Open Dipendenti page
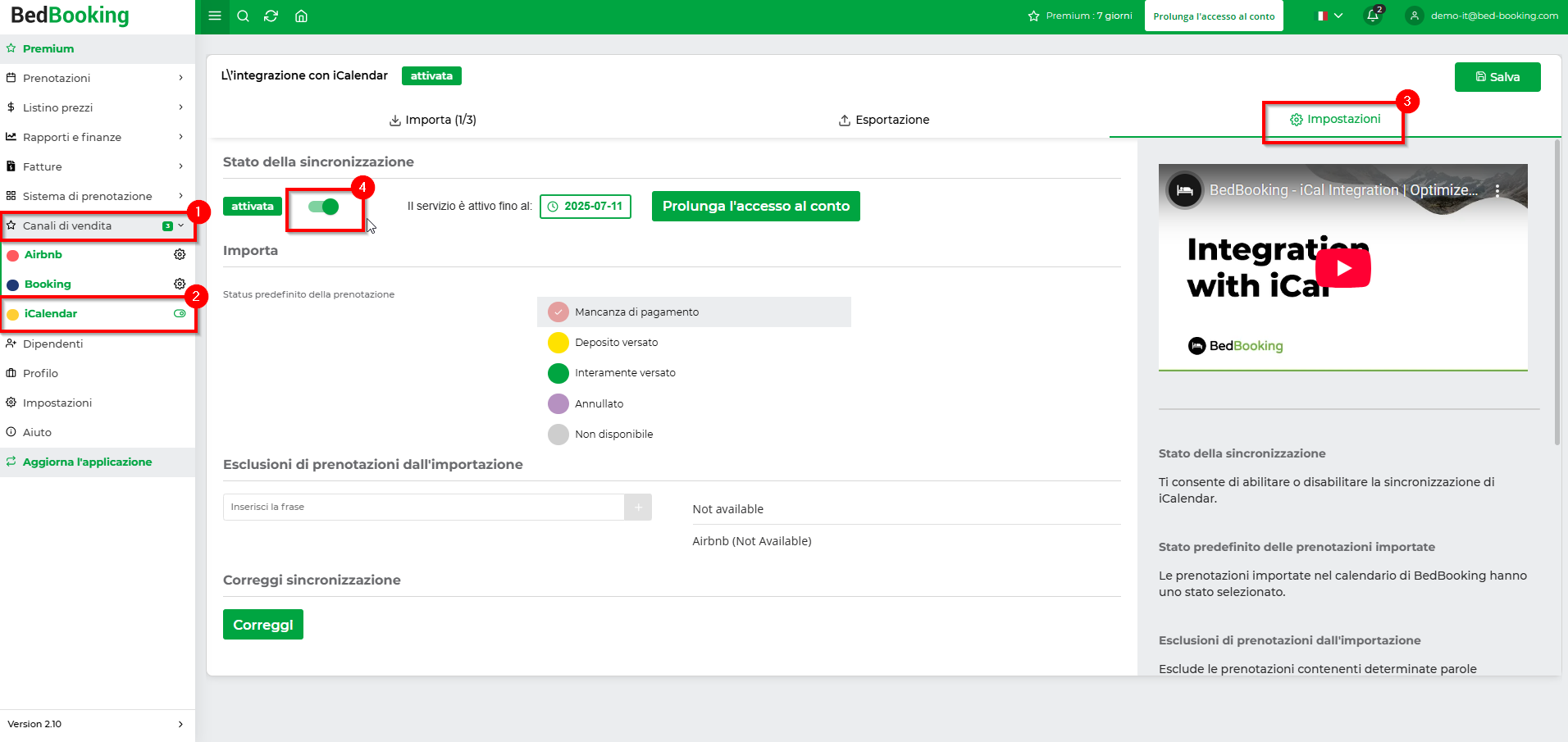The width and height of the screenshot is (1568, 742). [98, 344]
